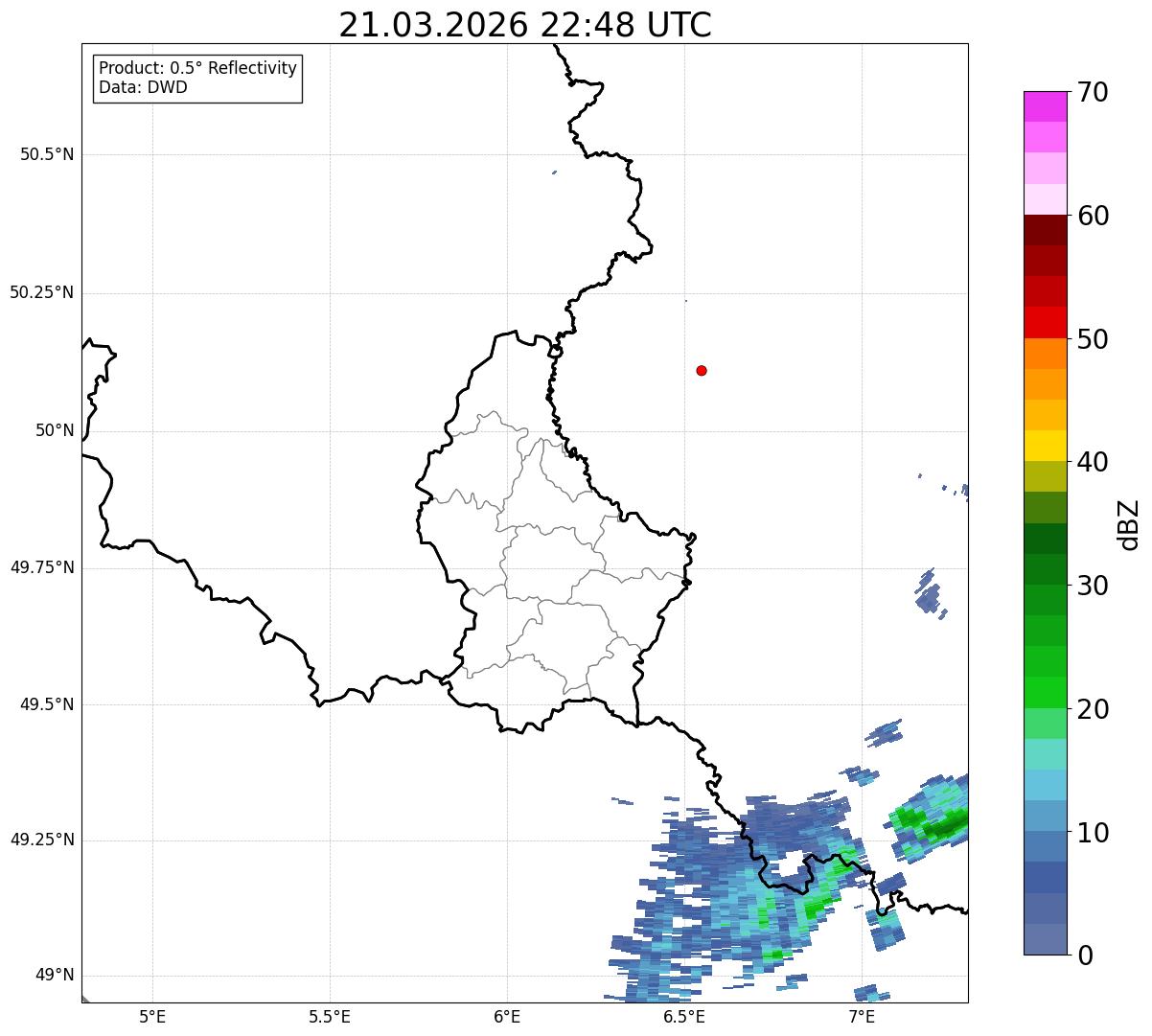Click the 7°E longitude label

point(862,1017)
